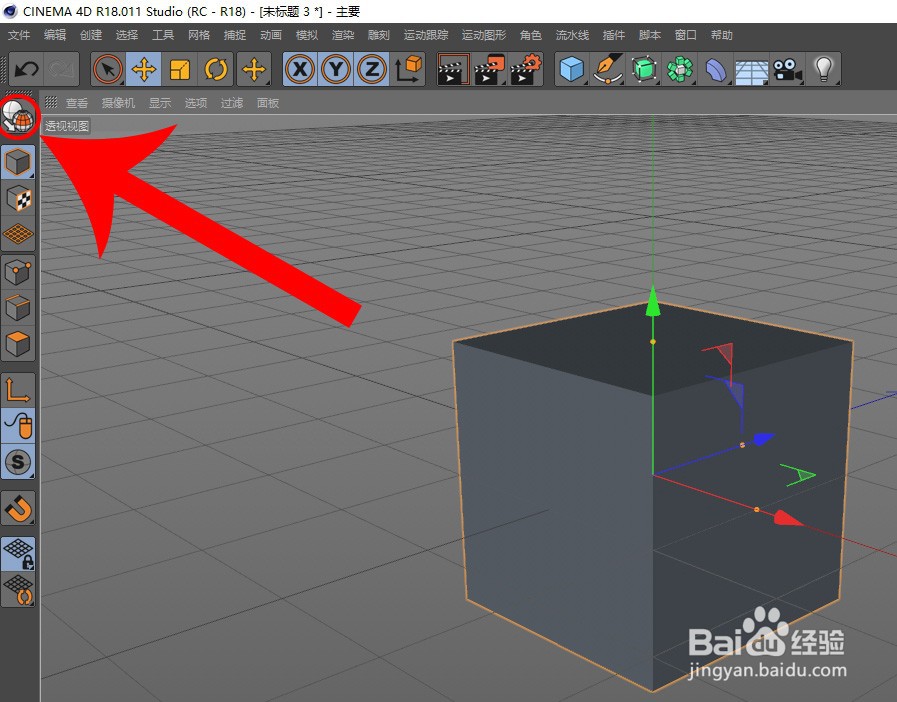Click the Make Editable icon
Screen dimensions: 897x702
18,117
